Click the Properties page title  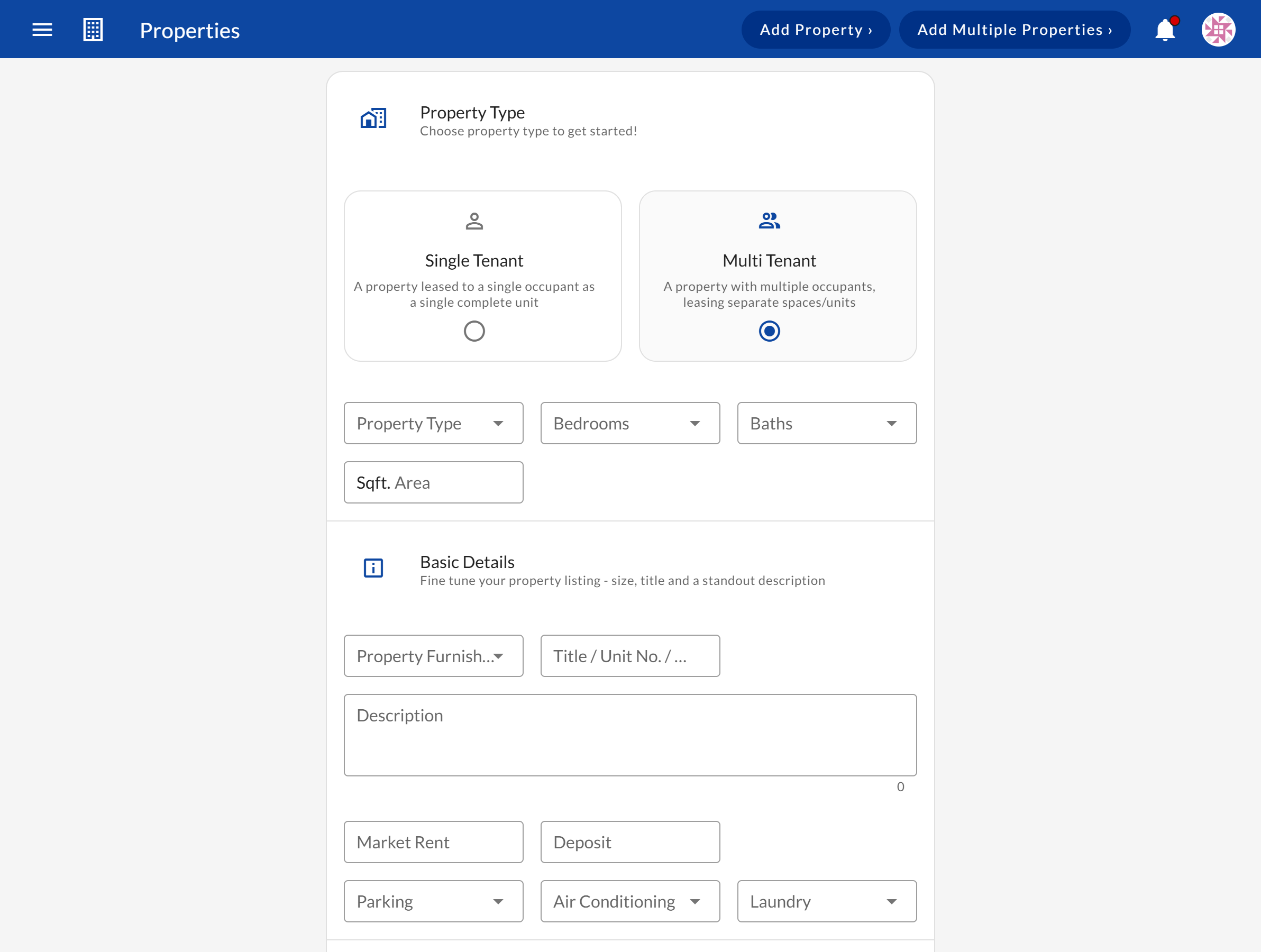click(190, 31)
